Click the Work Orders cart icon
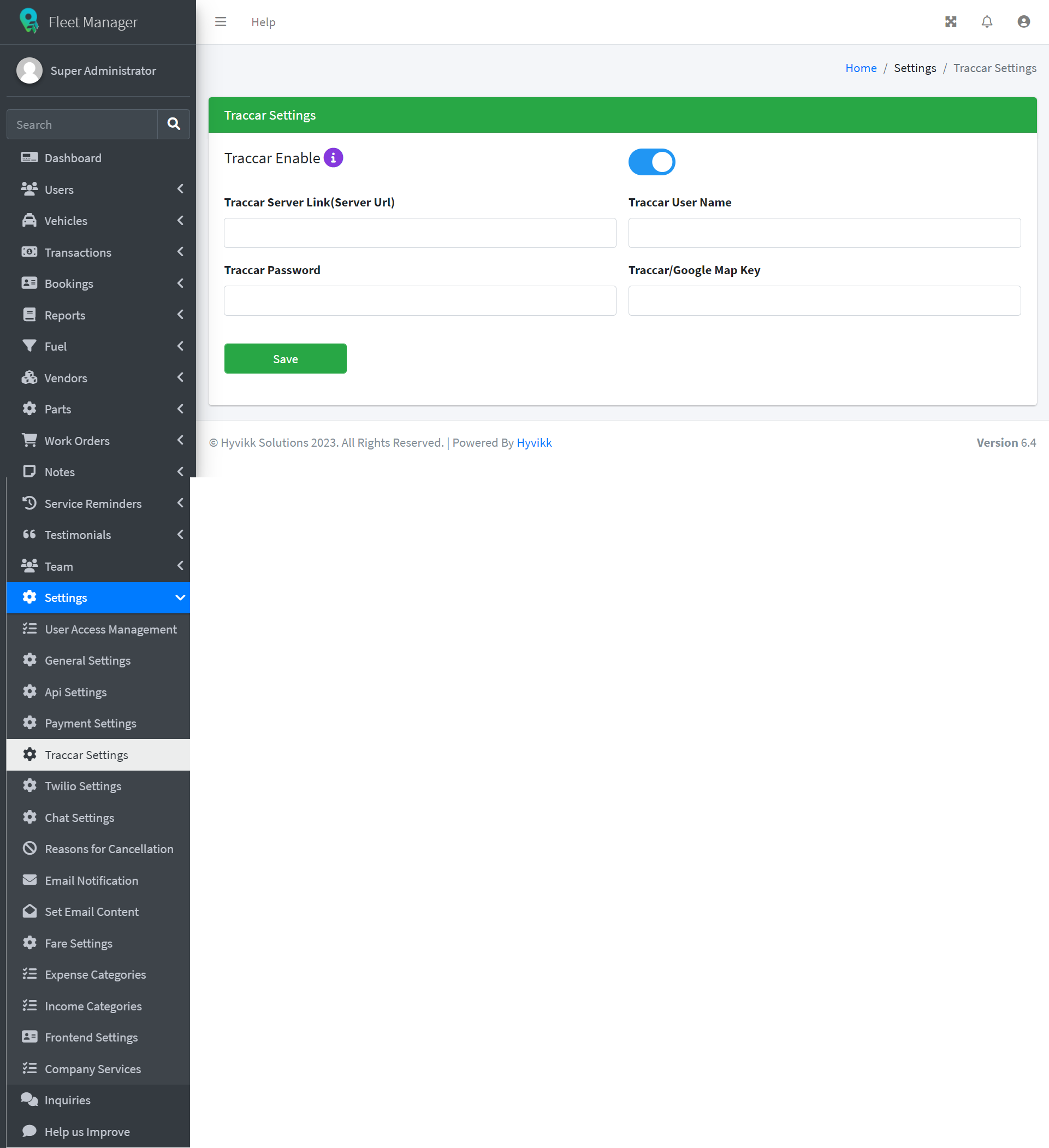The width and height of the screenshot is (1049, 1148). coord(29,440)
